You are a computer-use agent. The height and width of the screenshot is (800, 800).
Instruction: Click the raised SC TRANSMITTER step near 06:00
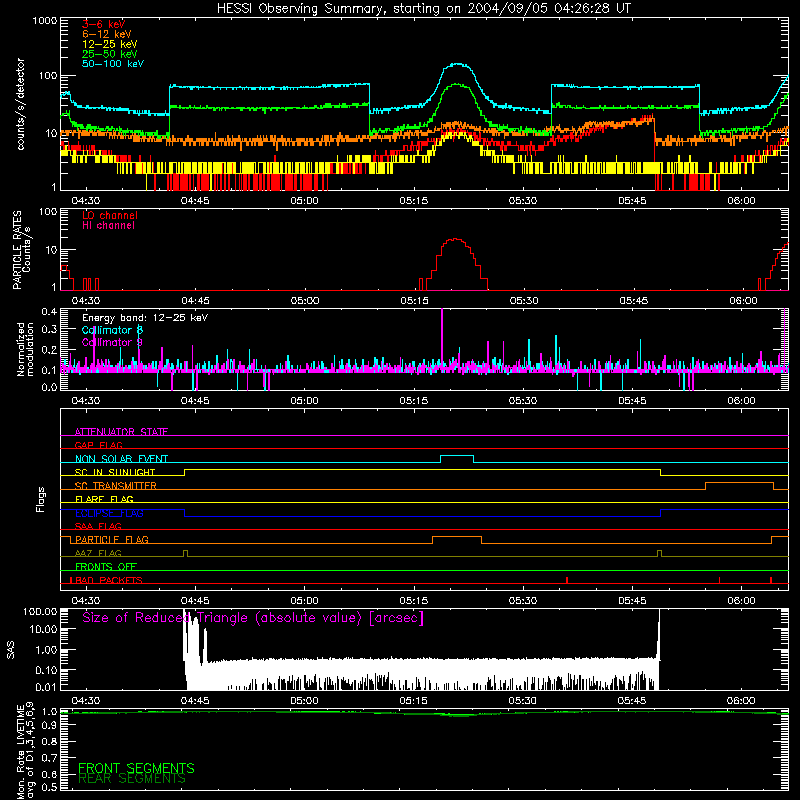point(739,483)
